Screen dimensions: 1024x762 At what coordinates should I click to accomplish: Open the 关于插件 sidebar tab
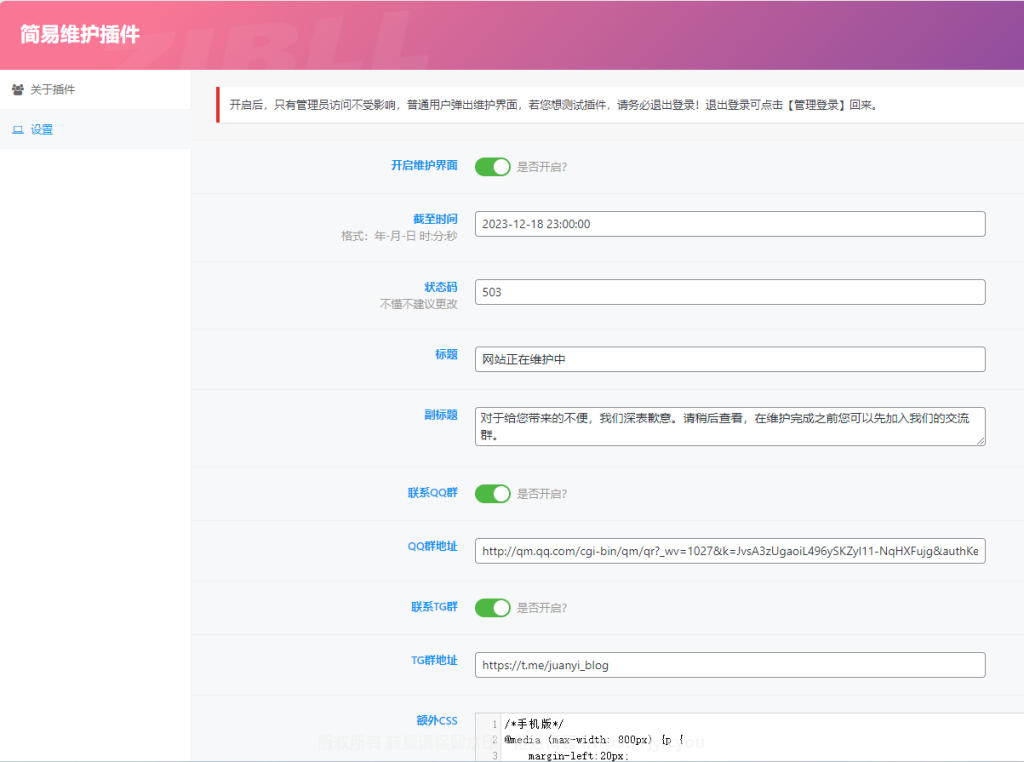(x=52, y=90)
